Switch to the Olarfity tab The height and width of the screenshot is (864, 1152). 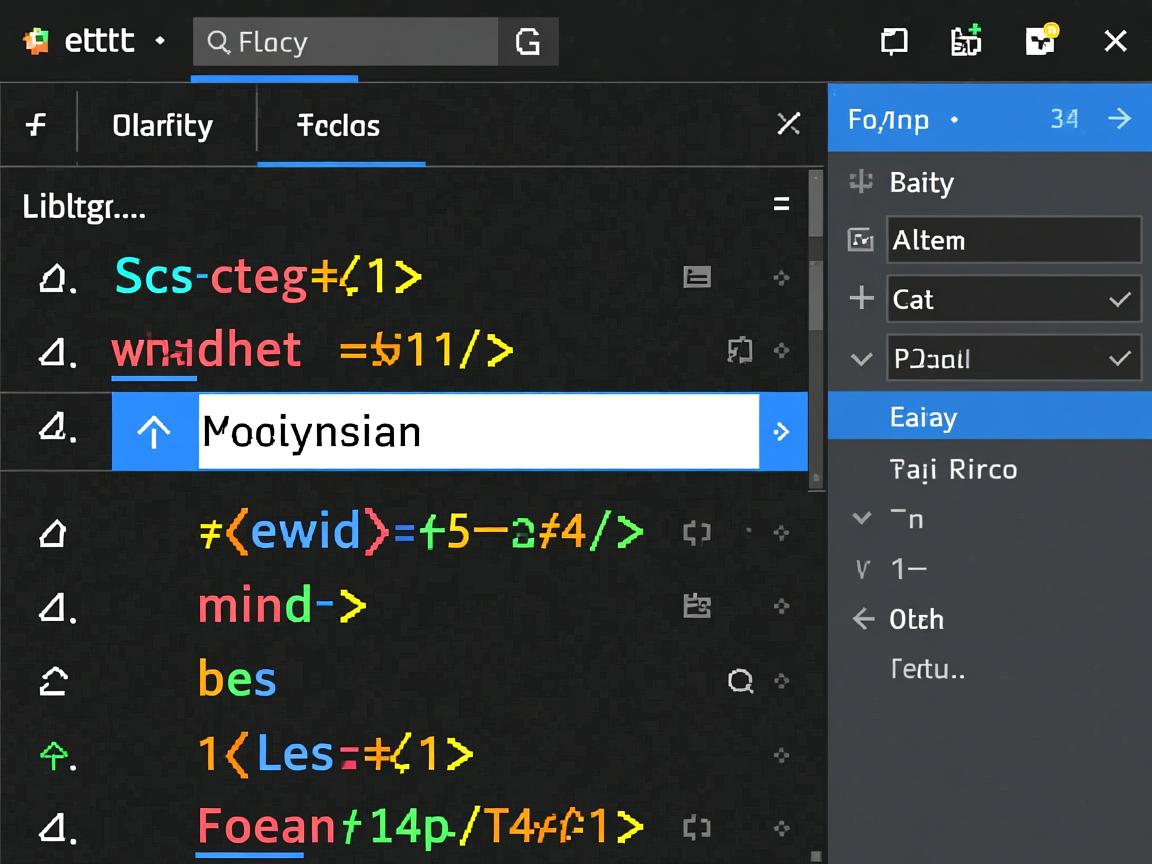pyautogui.click(x=162, y=126)
